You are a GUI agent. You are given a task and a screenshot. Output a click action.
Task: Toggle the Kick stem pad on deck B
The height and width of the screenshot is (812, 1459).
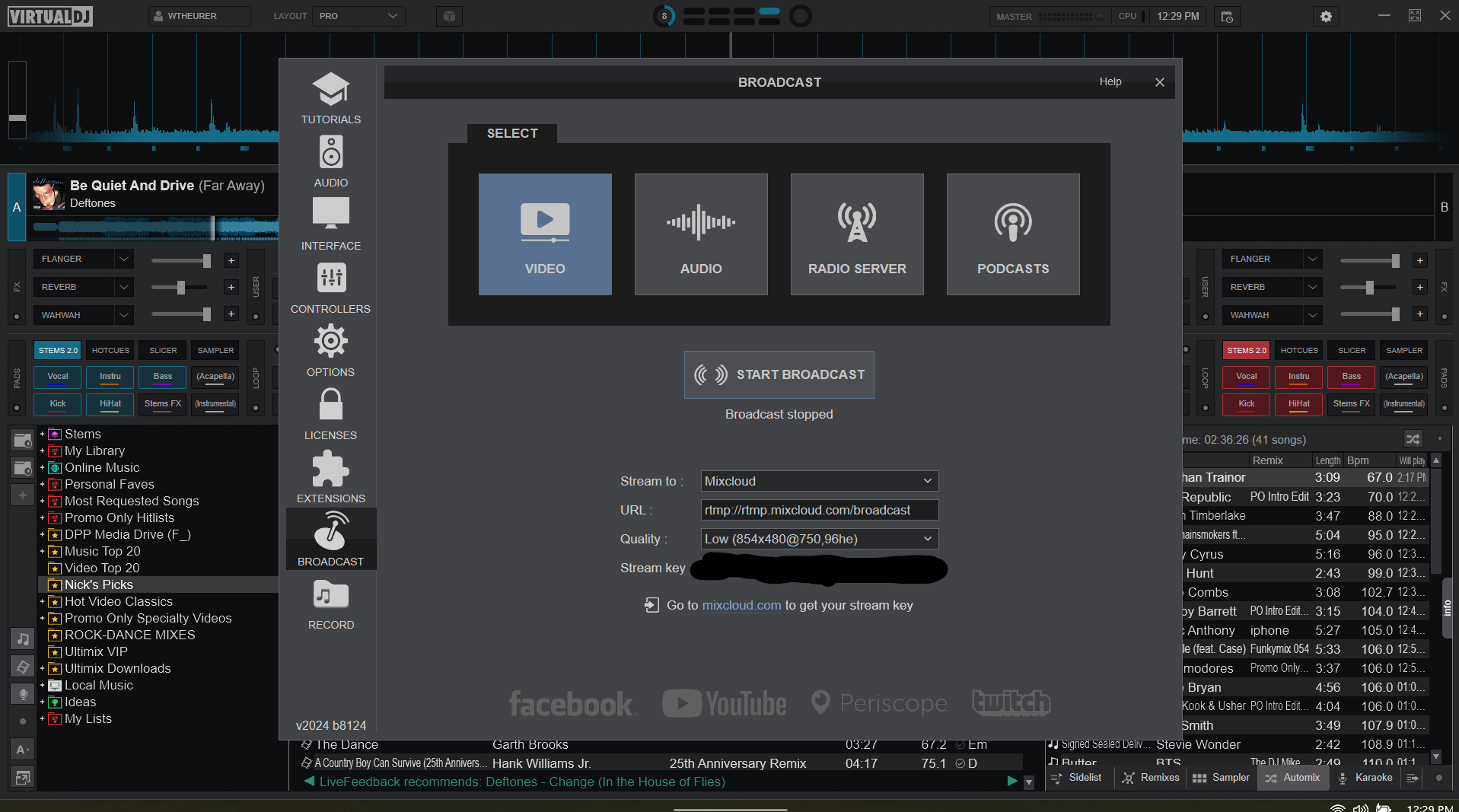1247,404
